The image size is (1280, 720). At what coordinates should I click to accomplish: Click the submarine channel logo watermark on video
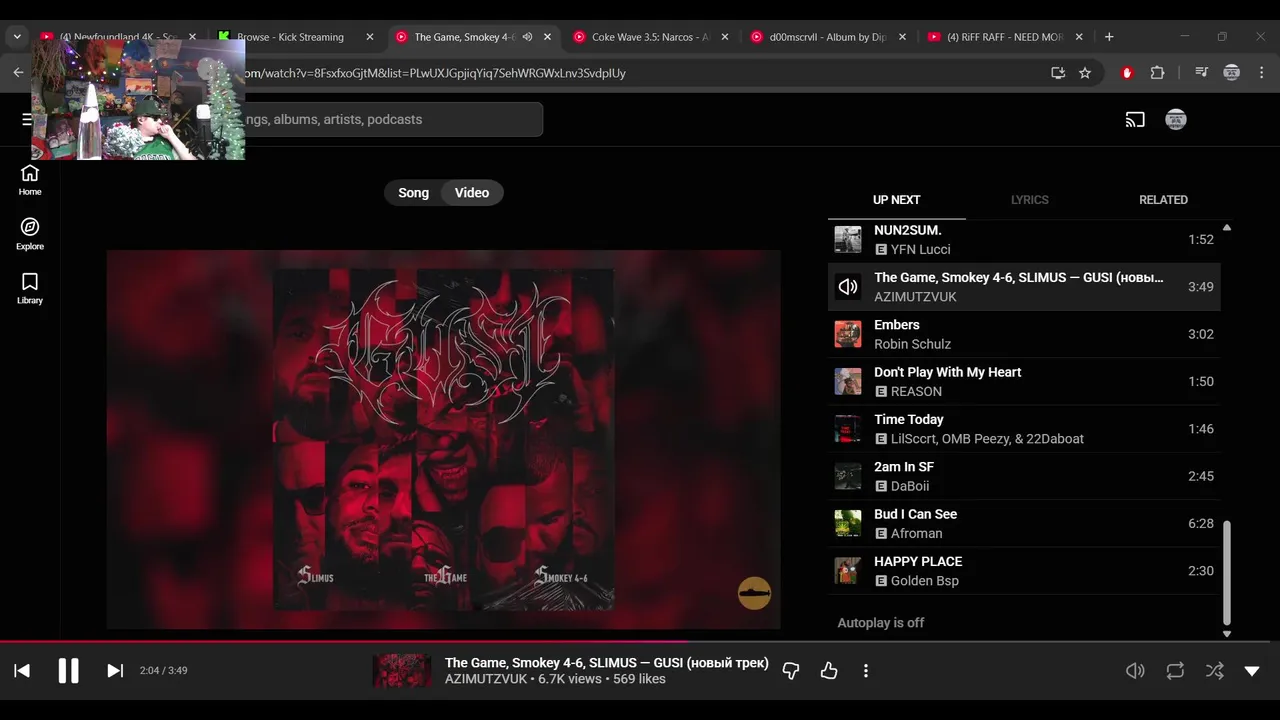pos(755,593)
